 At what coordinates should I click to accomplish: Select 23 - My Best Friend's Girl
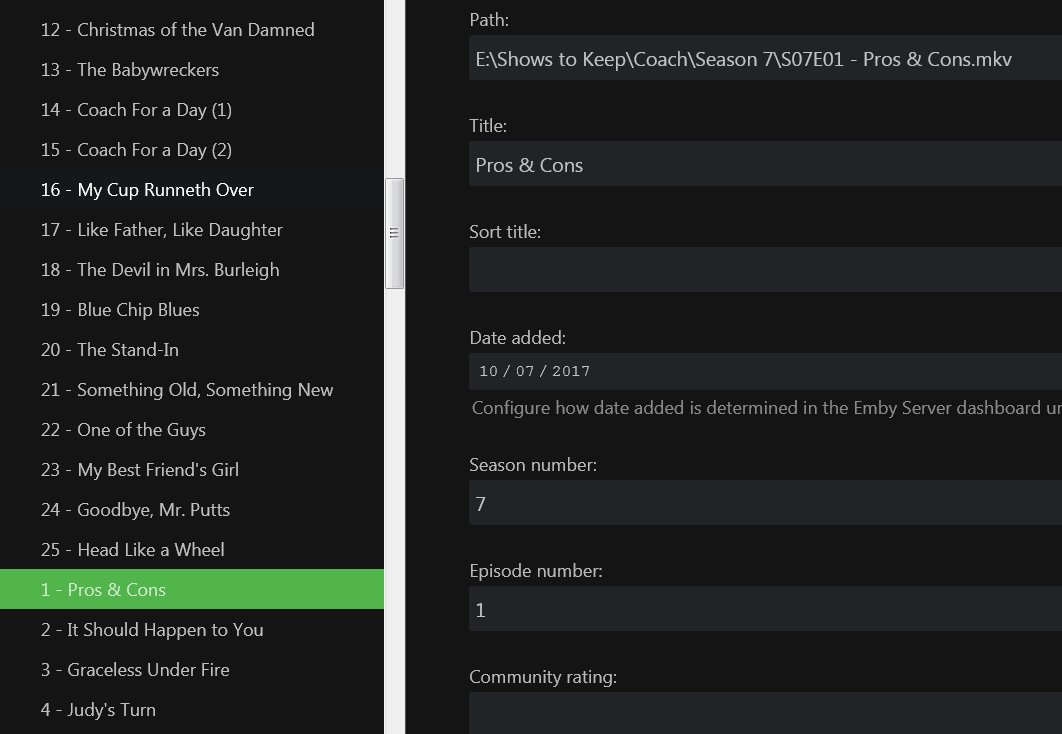pos(140,470)
